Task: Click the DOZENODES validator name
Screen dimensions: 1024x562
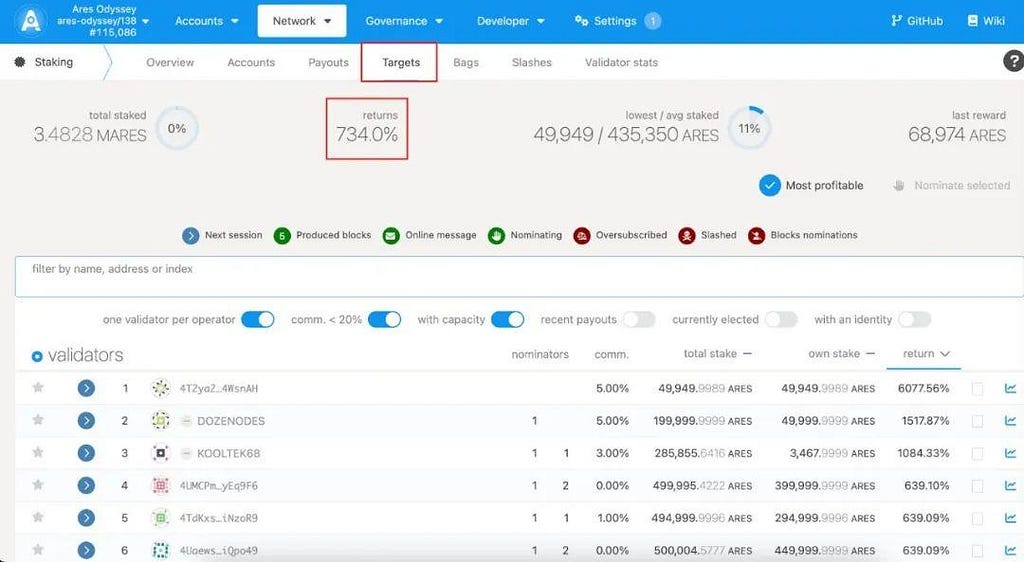Action: [231, 421]
